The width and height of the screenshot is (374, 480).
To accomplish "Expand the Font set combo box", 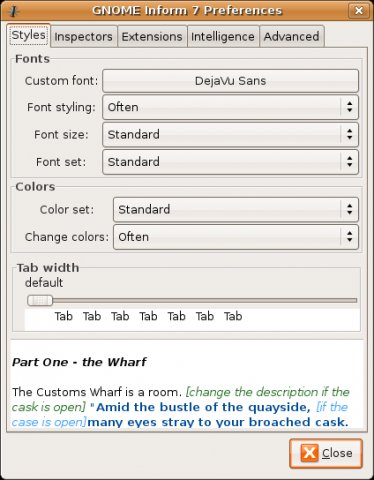I will (230, 162).
